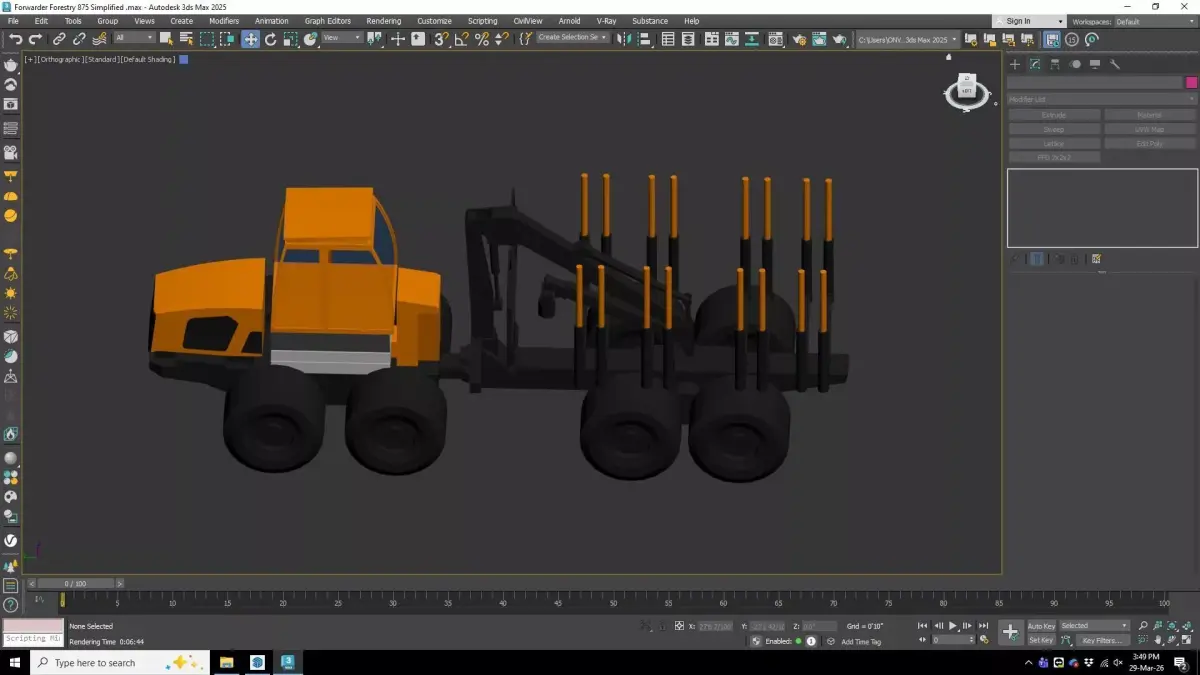Switch to the Utilities wrench icon
This screenshot has height=675, width=1200.
[x=1115, y=64]
